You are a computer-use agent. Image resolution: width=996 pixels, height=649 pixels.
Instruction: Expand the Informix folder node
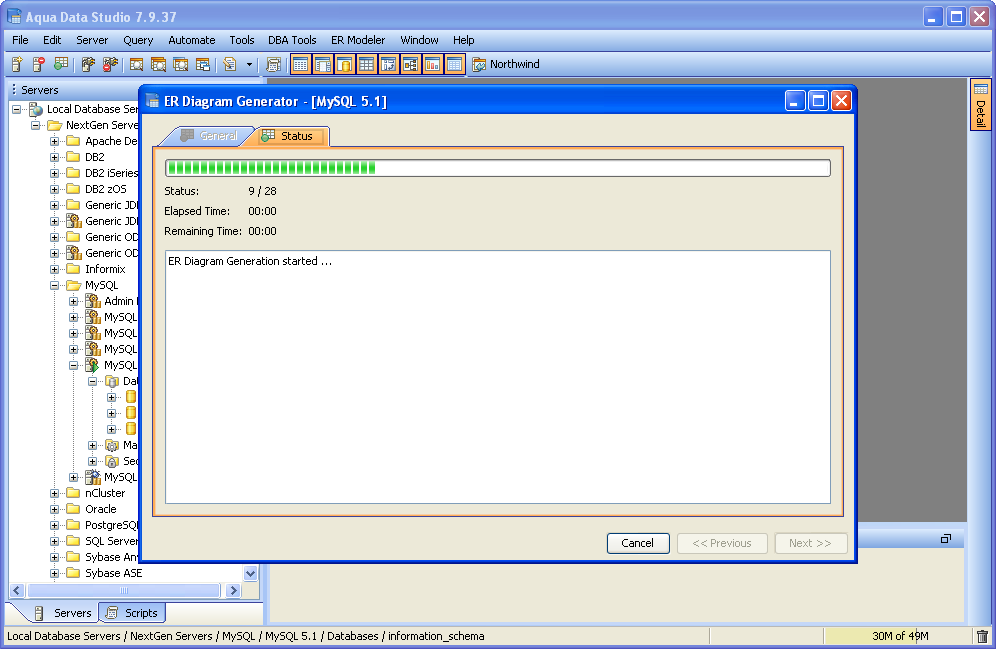[55, 269]
